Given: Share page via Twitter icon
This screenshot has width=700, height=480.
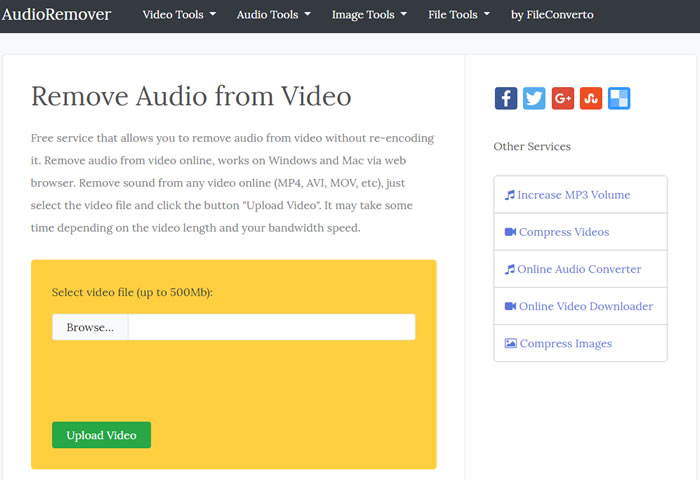Looking at the screenshot, I should pyautogui.click(x=534, y=98).
